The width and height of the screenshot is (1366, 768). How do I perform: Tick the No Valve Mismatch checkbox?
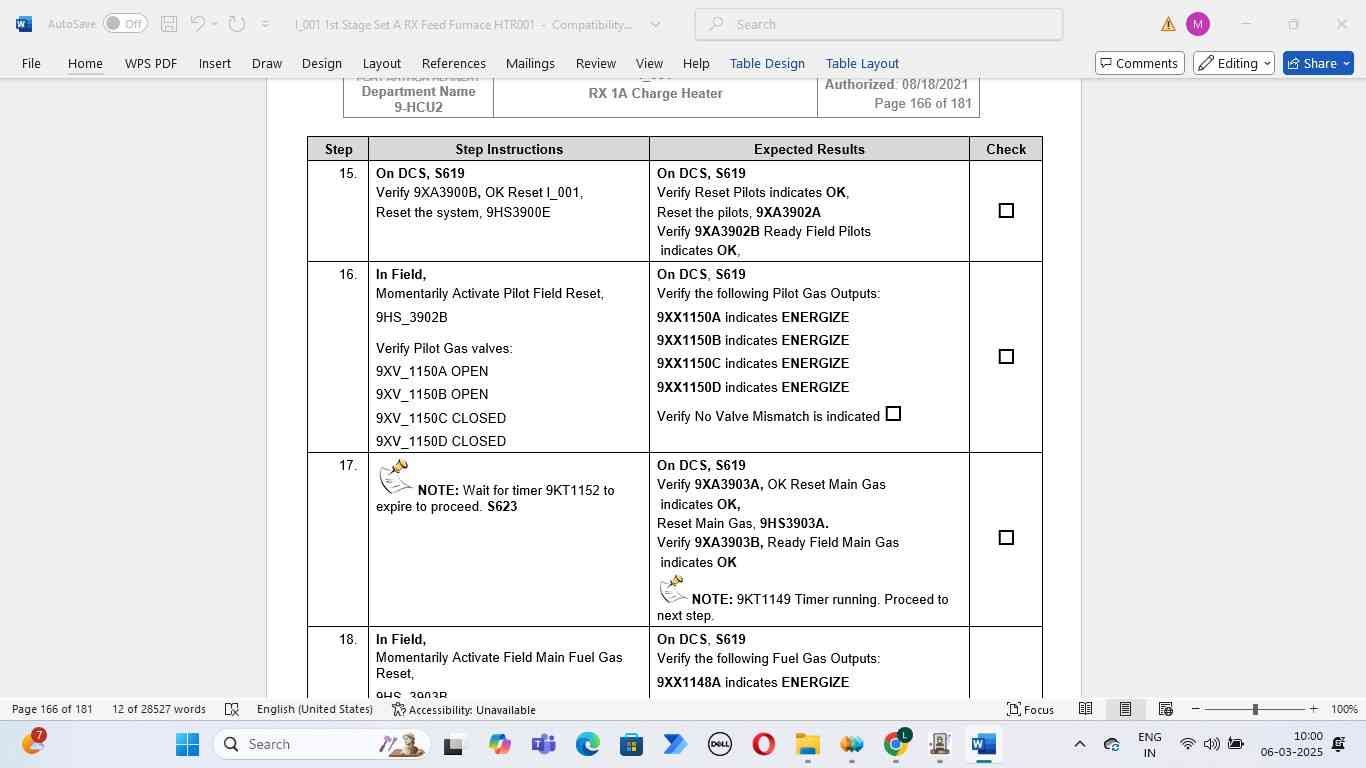893,414
